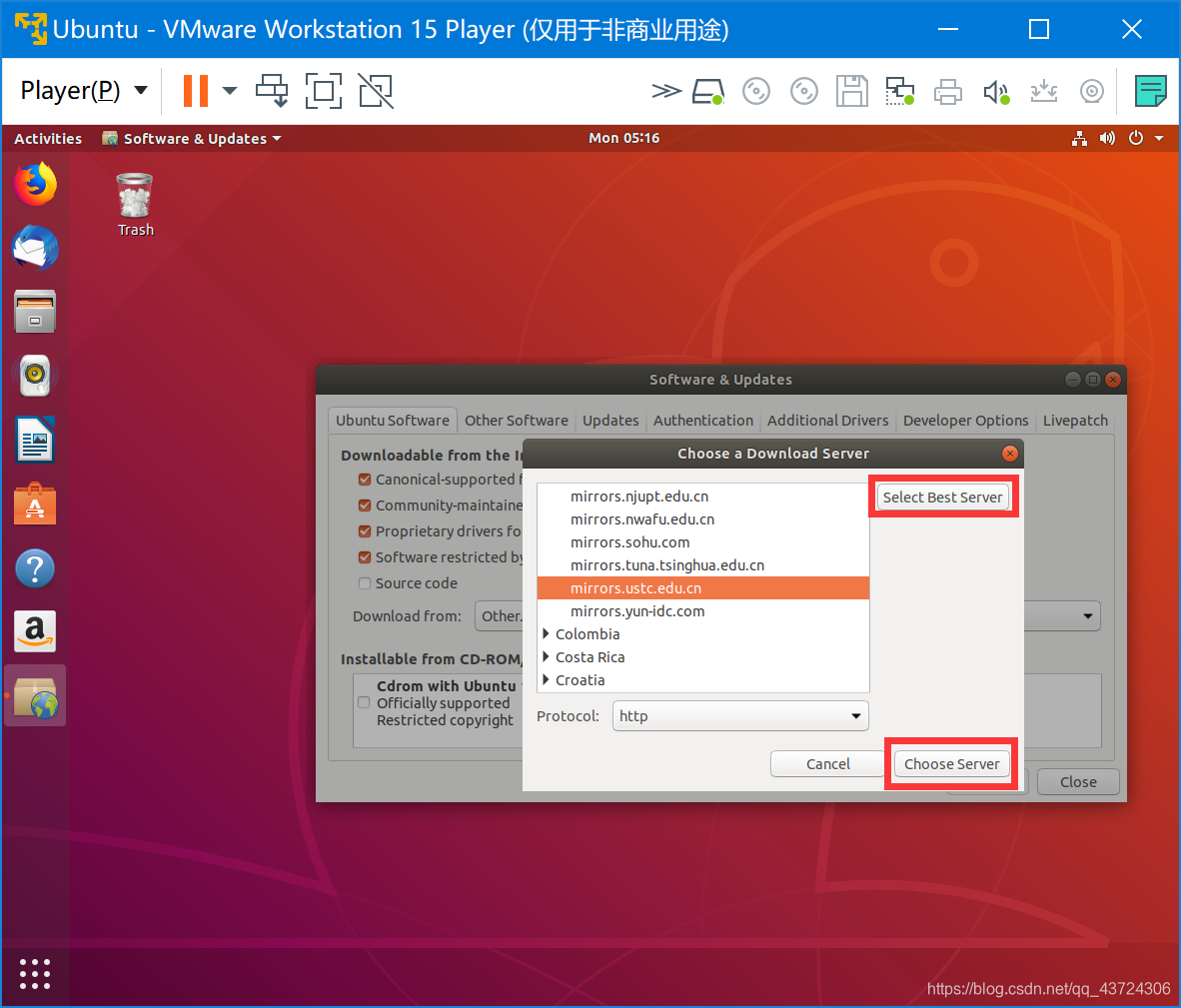Image resolution: width=1181 pixels, height=1008 pixels.
Task: Open Firefox from the Ubuntu dock
Action: coord(35,185)
